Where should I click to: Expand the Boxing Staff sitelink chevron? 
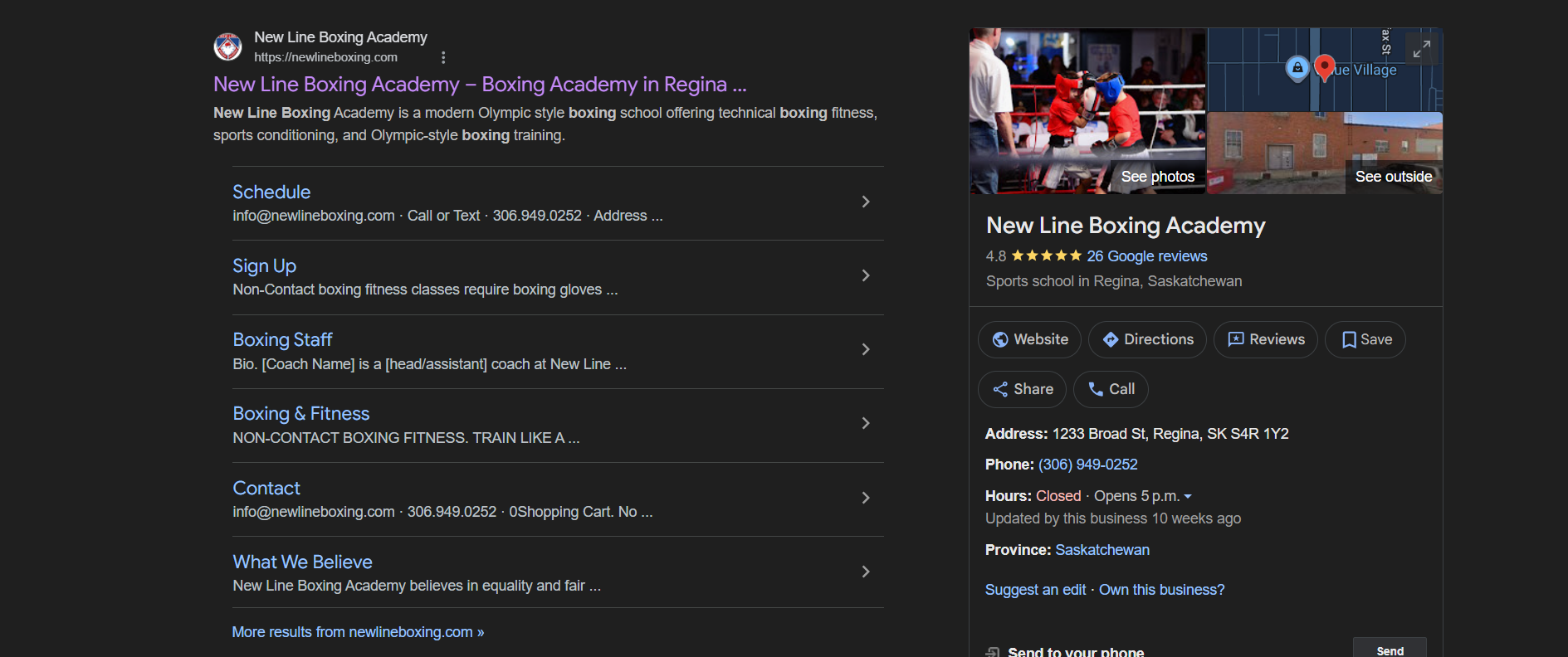tap(866, 349)
